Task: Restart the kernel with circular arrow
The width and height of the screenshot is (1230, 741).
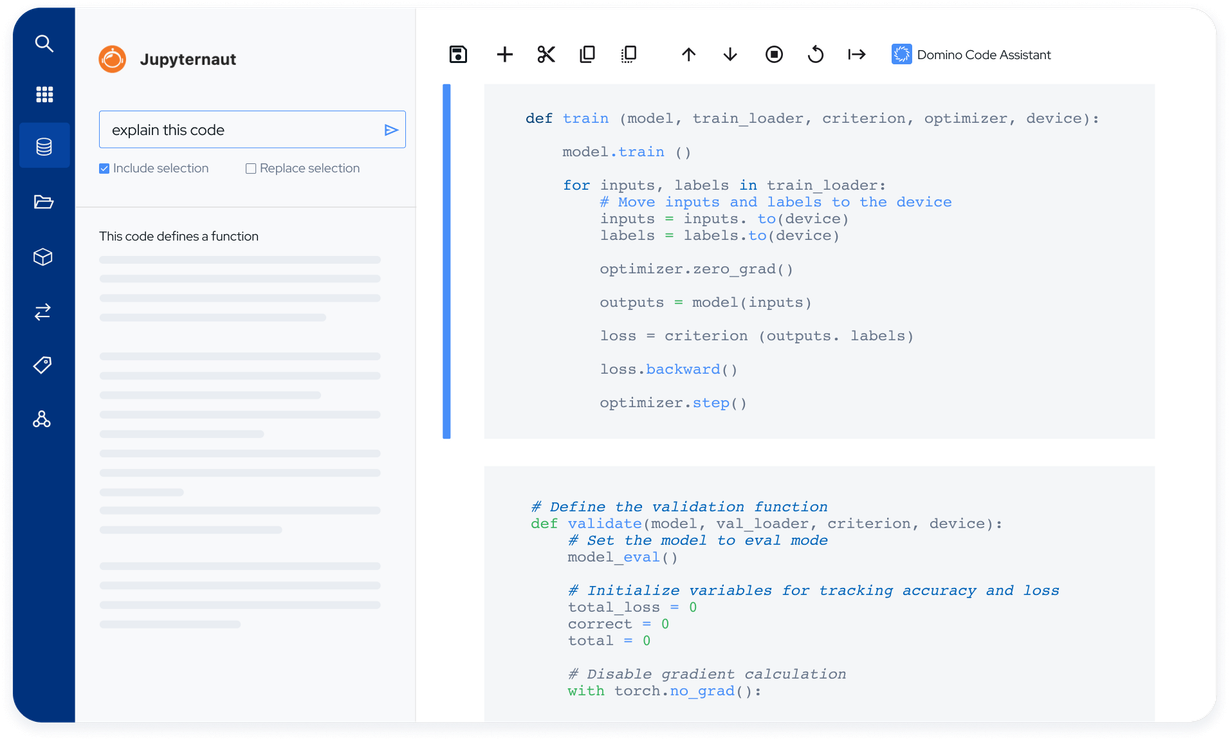Action: pyautogui.click(x=816, y=54)
